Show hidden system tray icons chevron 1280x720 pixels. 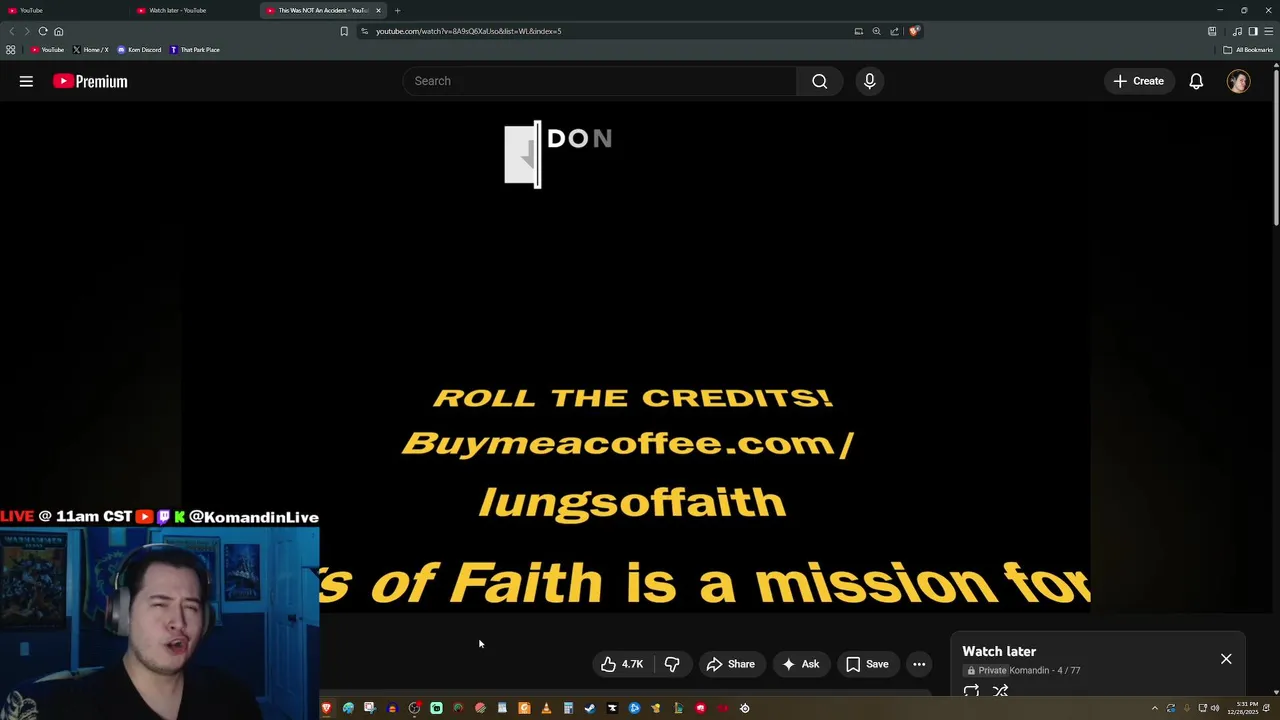(x=1154, y=708)
